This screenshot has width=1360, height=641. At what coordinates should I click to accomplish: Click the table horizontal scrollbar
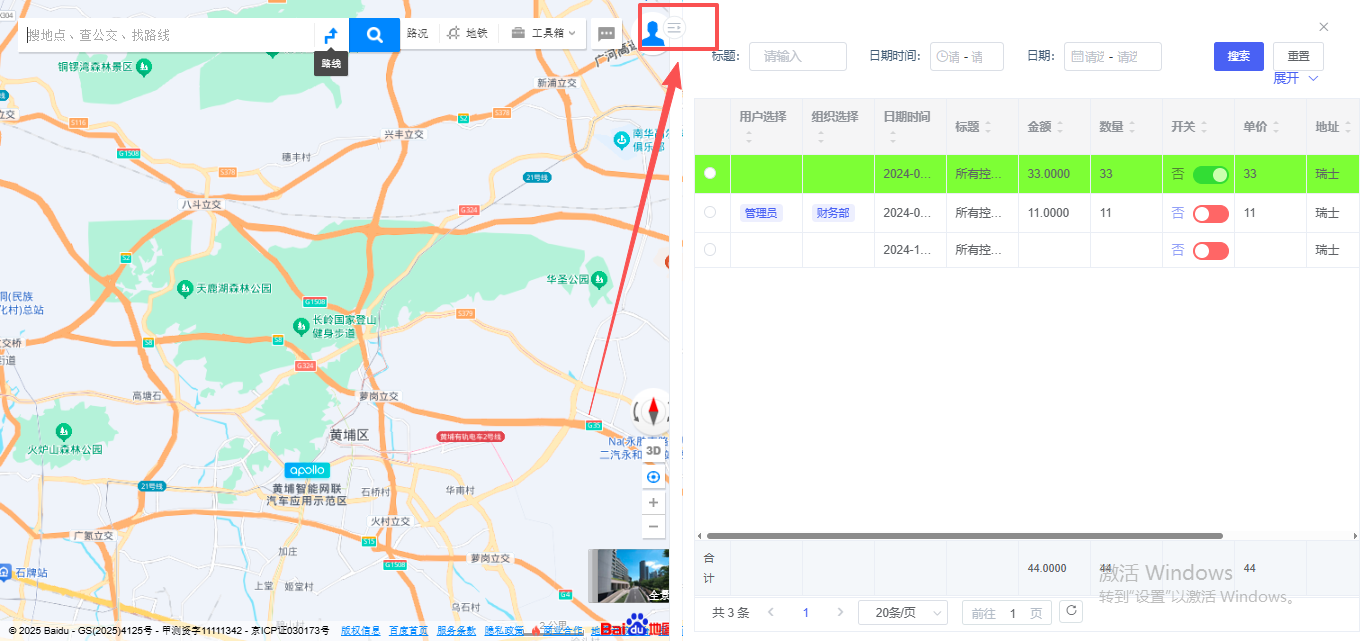click(x=960, y=536)
